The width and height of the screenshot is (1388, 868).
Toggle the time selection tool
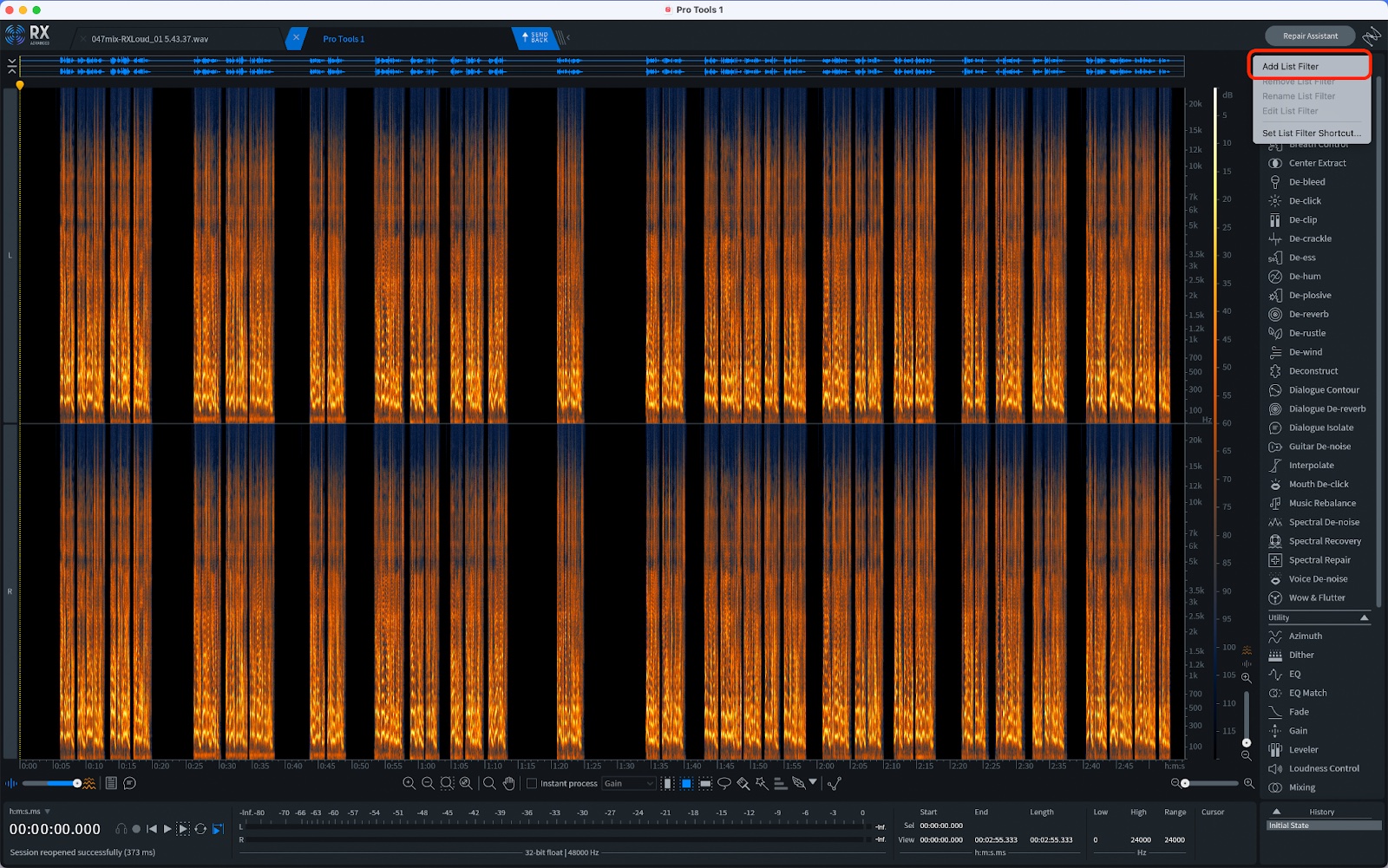[667, 783]
